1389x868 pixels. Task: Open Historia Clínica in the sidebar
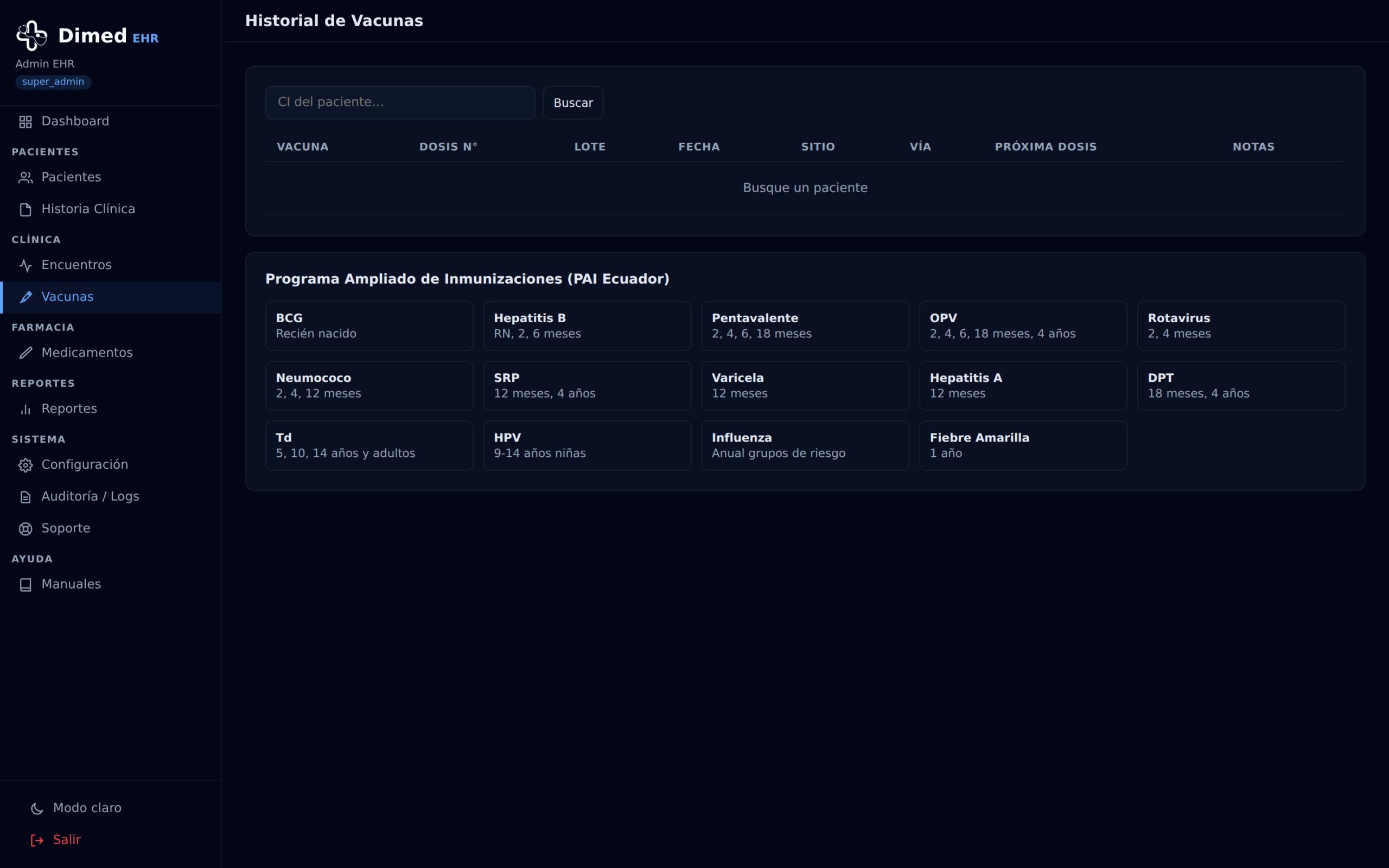[111, 209]
